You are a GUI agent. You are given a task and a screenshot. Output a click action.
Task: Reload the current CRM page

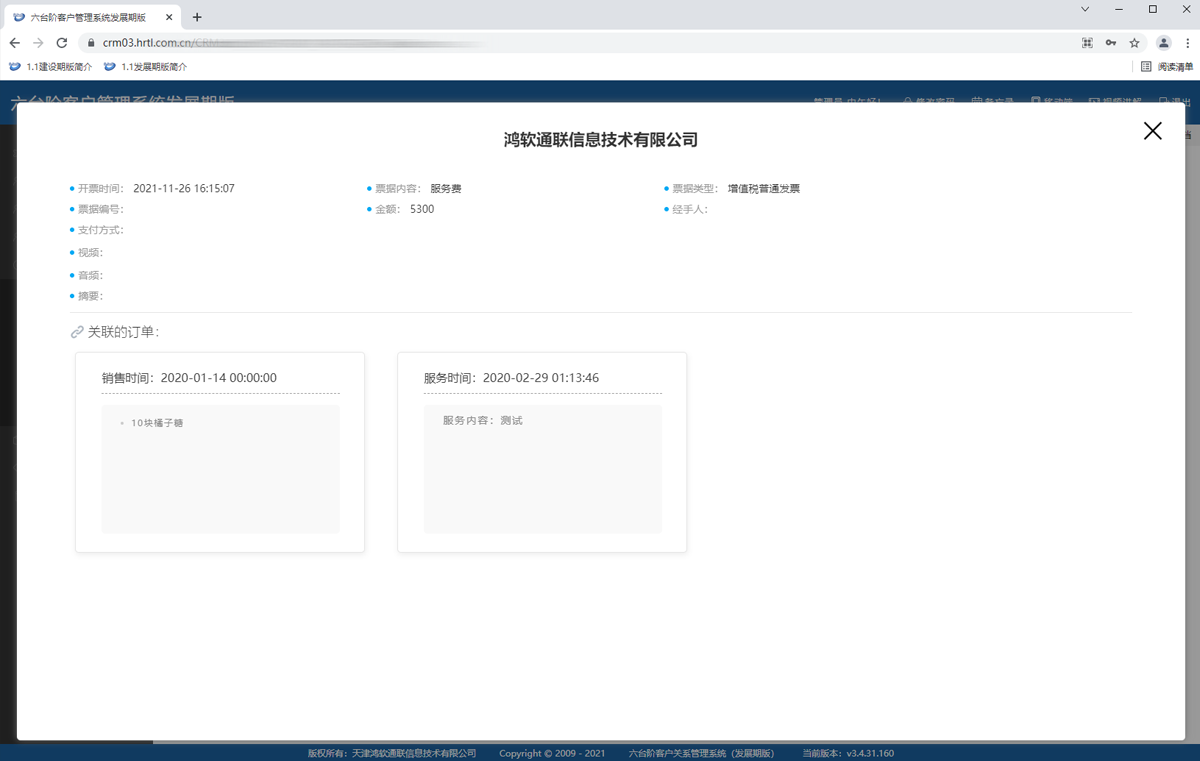[x=62, y=43]
